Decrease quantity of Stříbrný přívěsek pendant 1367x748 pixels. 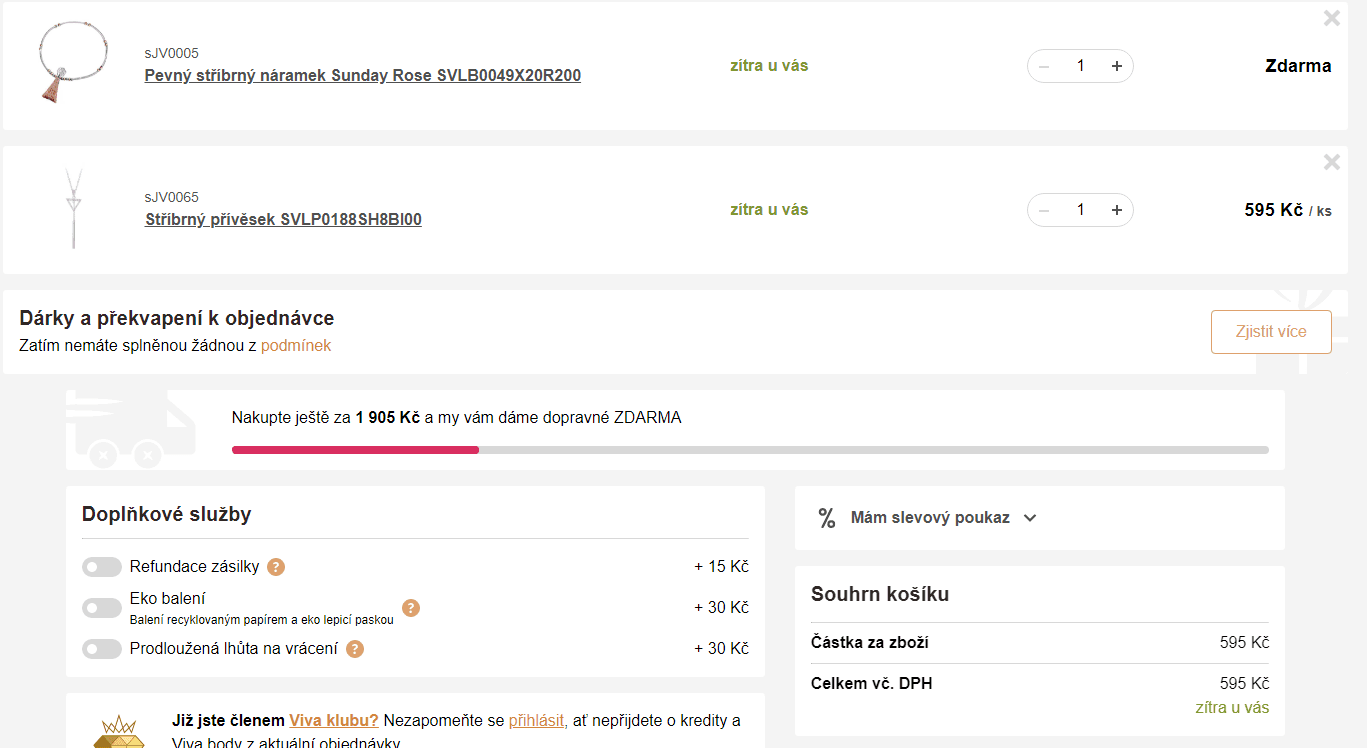1044,210
